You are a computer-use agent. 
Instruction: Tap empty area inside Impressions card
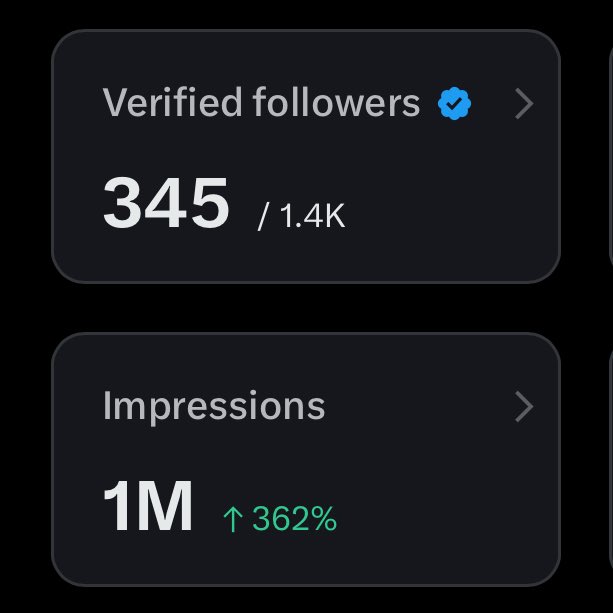pyautogui.click(x=450, y=508)
